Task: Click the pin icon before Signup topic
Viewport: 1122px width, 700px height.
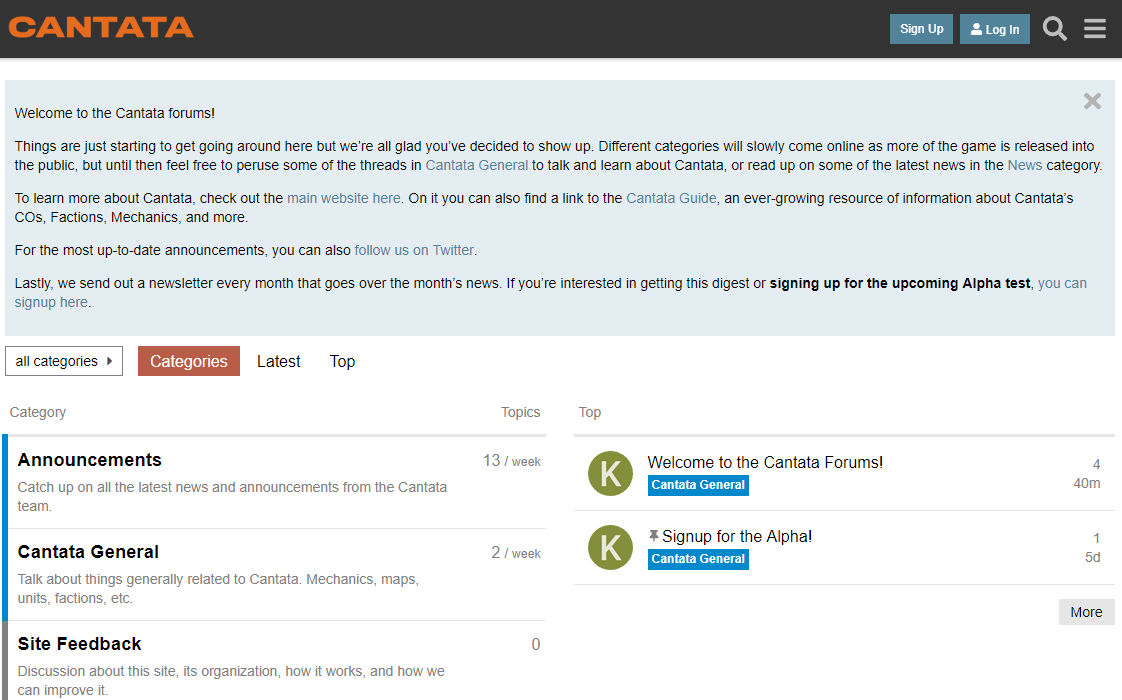Action: [653, 536]
